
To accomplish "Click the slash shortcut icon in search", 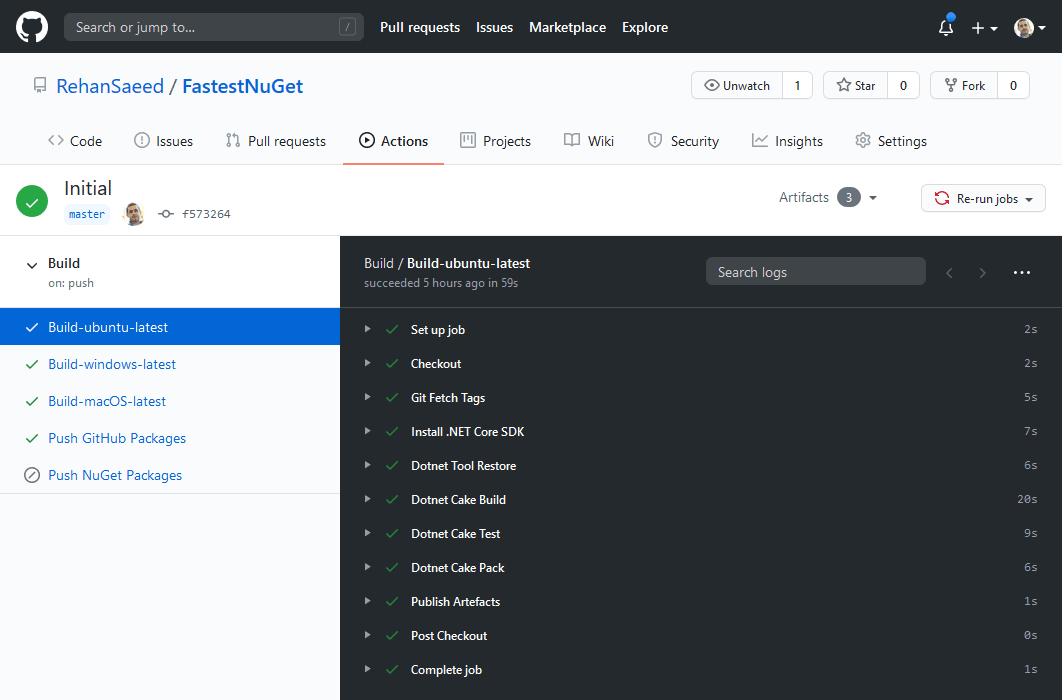I will [347, 27].
